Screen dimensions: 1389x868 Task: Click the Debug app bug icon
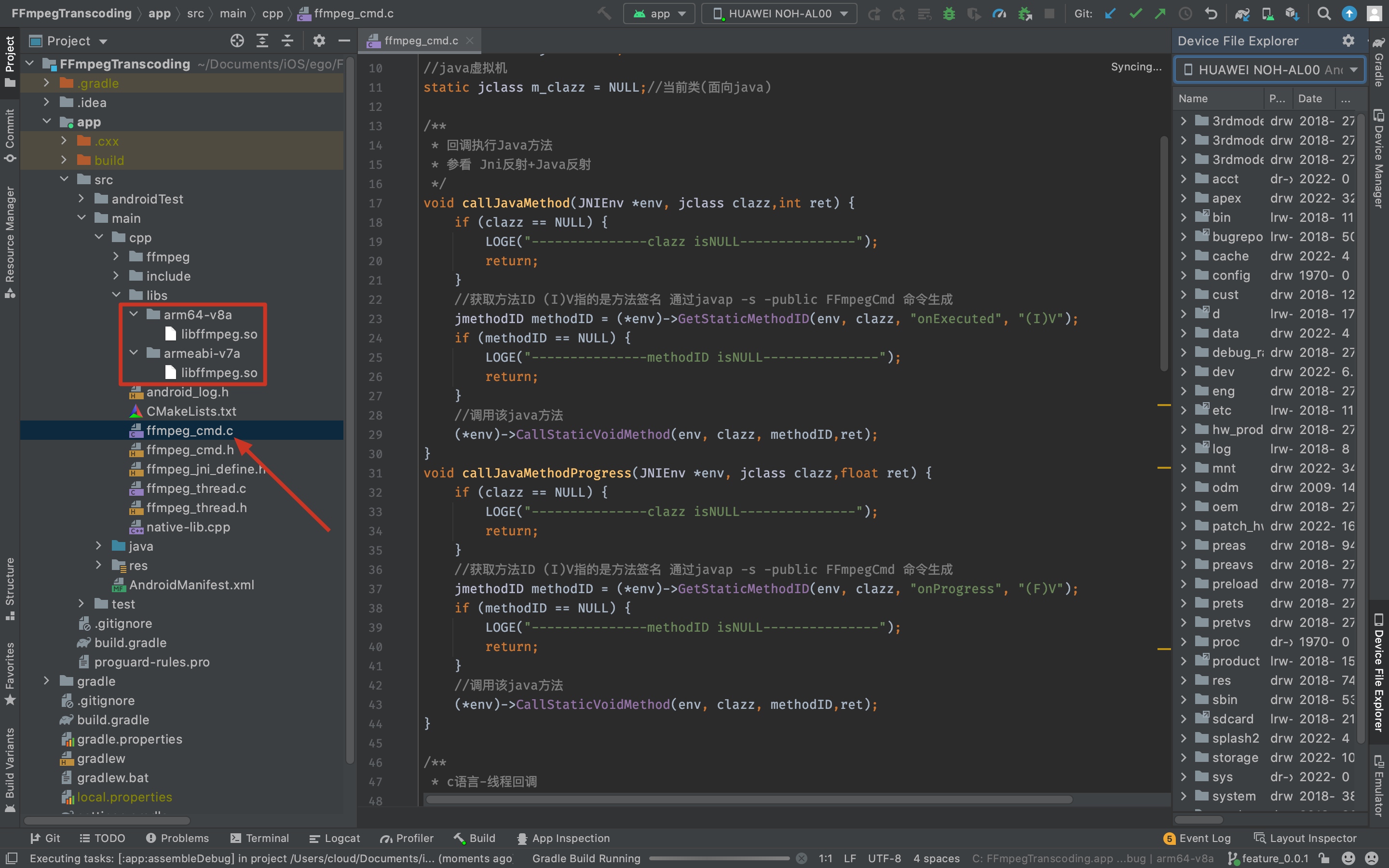coord(949,14)
